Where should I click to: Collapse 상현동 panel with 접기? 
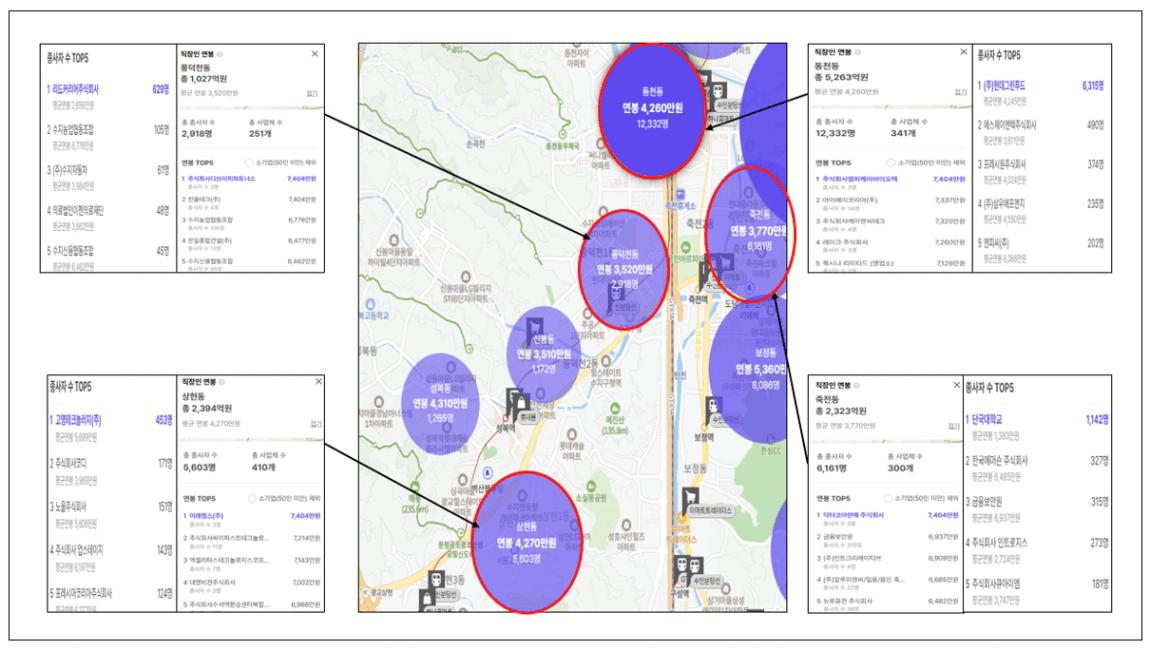pos(315,424)
